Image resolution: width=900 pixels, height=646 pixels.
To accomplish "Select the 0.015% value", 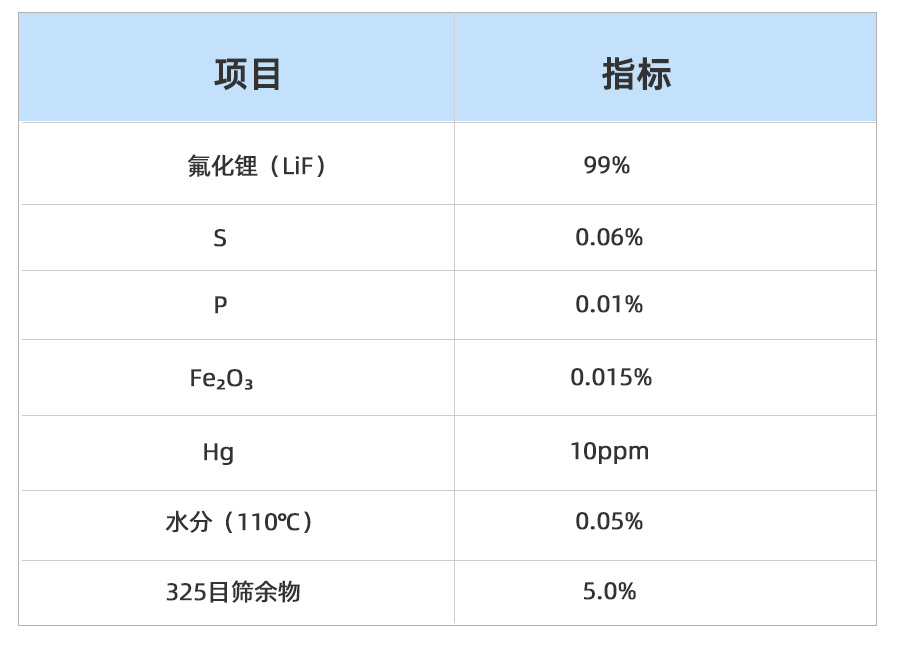I will (611, 378).
